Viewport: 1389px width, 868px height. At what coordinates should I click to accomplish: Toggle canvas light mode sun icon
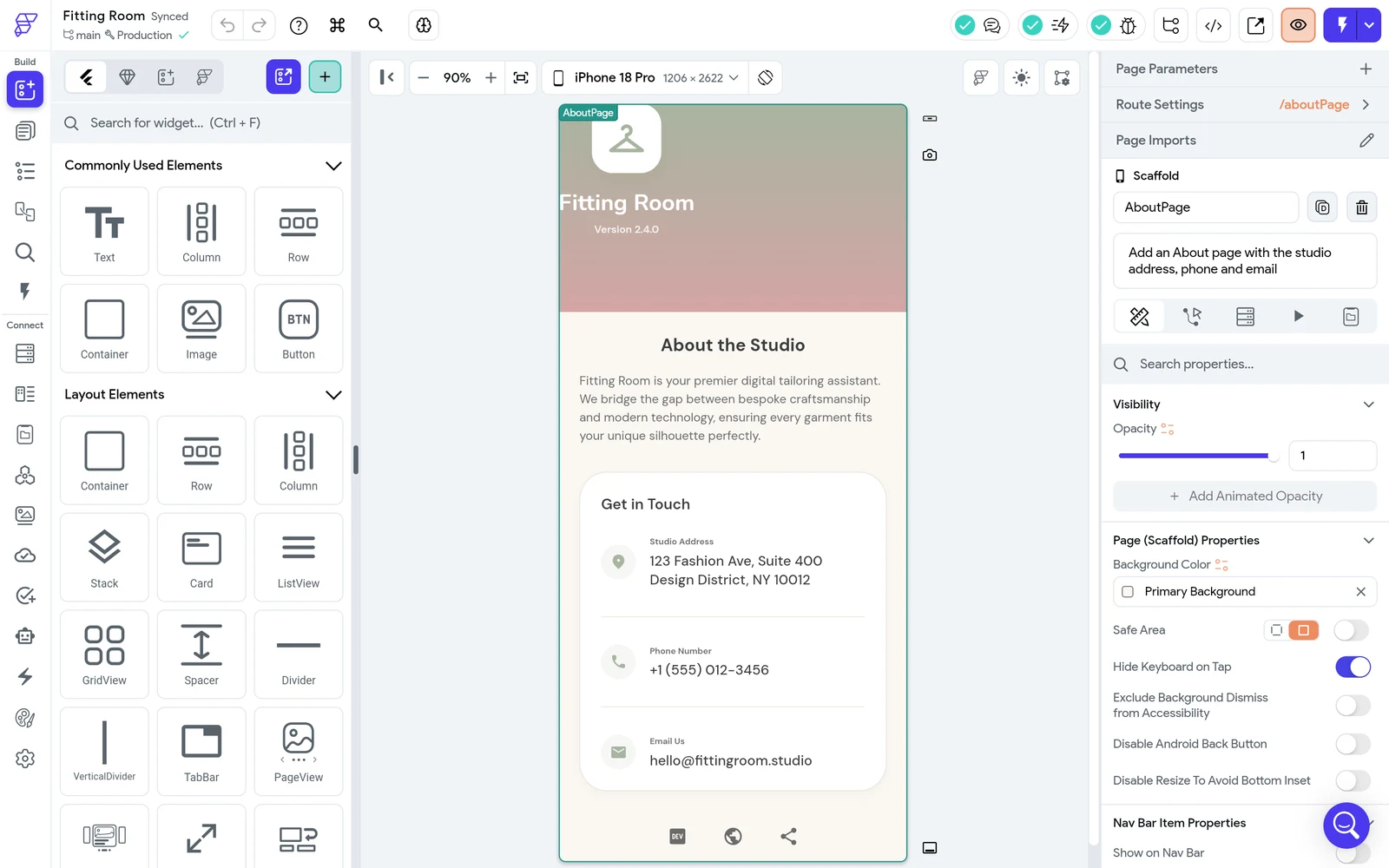pyautogui.click(x=1022, y=77)
